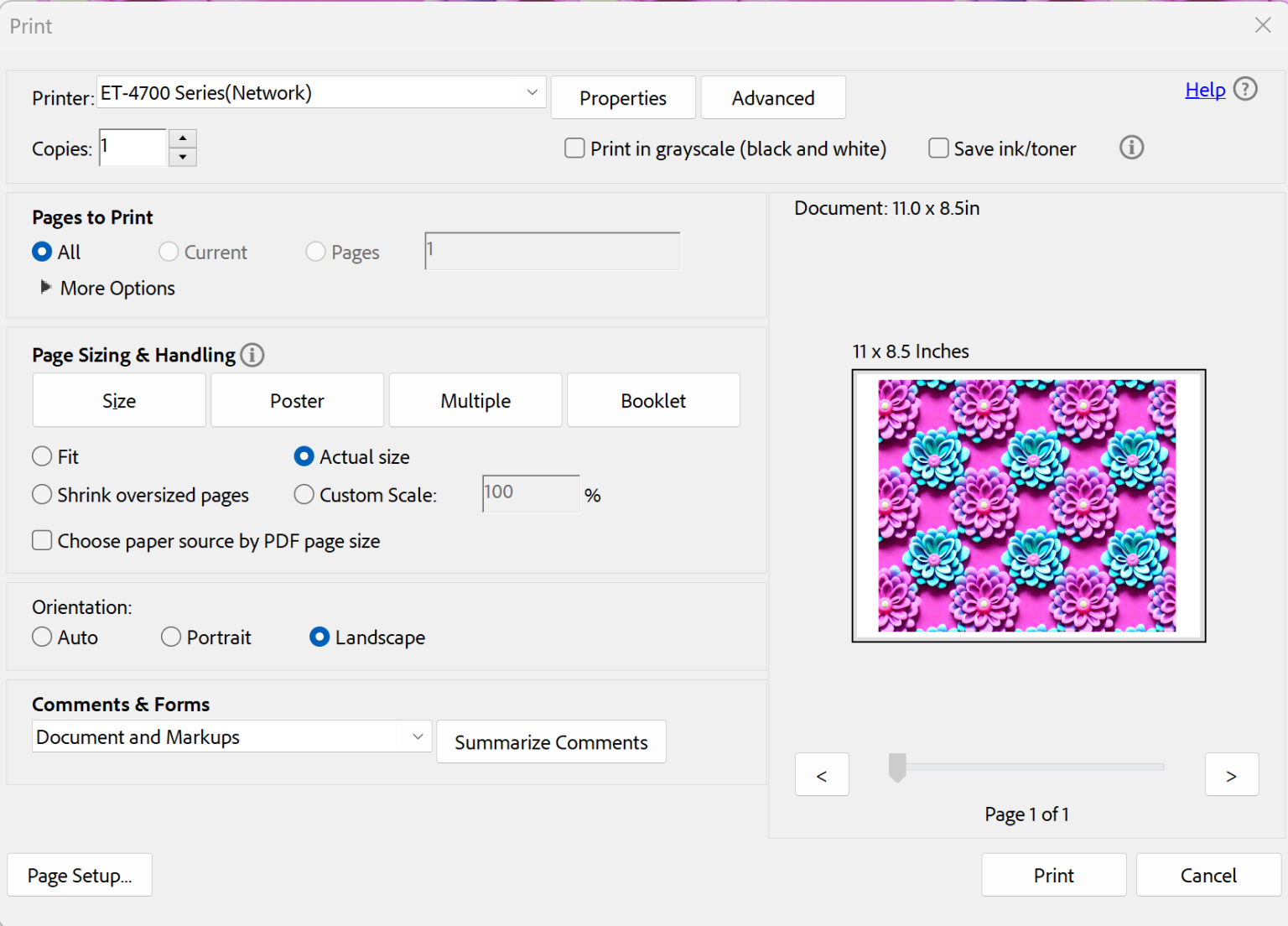Click the Help question mark icon
The image size is (1288, 926).
coord(1245,89)
